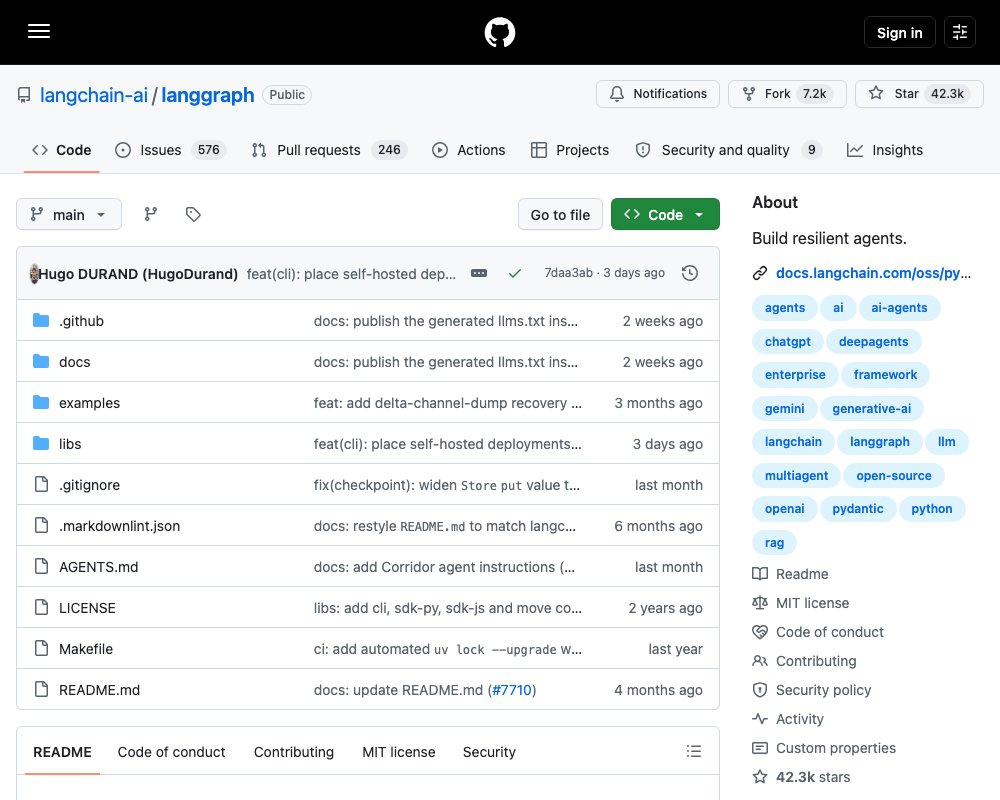
Task: Click the agents topic tag
Action: pyautogui.click(x=784, y=307)
